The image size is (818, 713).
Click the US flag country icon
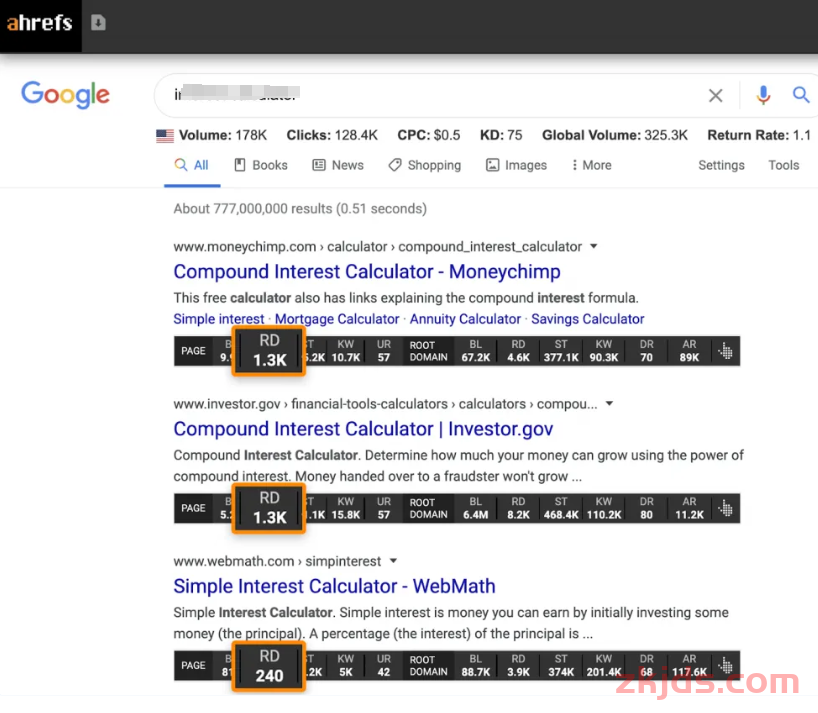(x=165, y=136)
